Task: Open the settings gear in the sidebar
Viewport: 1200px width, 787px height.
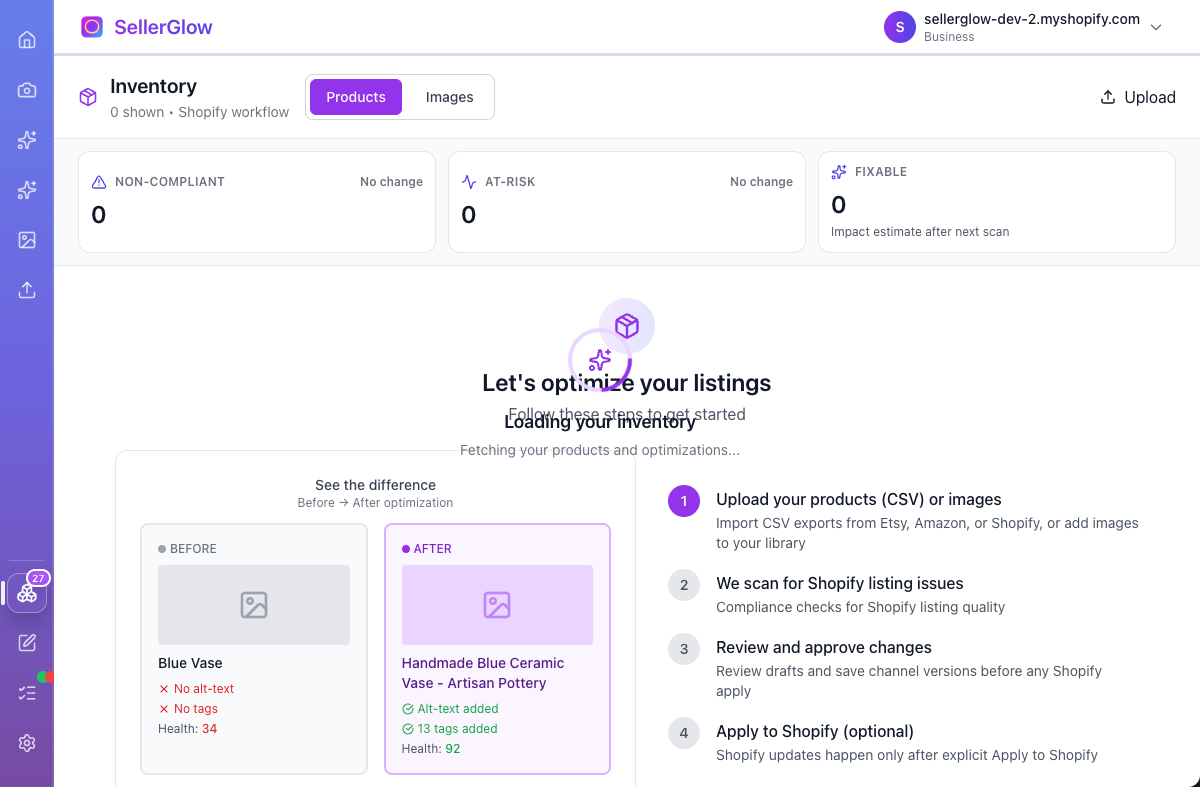Action: click(x=27, y=743)
